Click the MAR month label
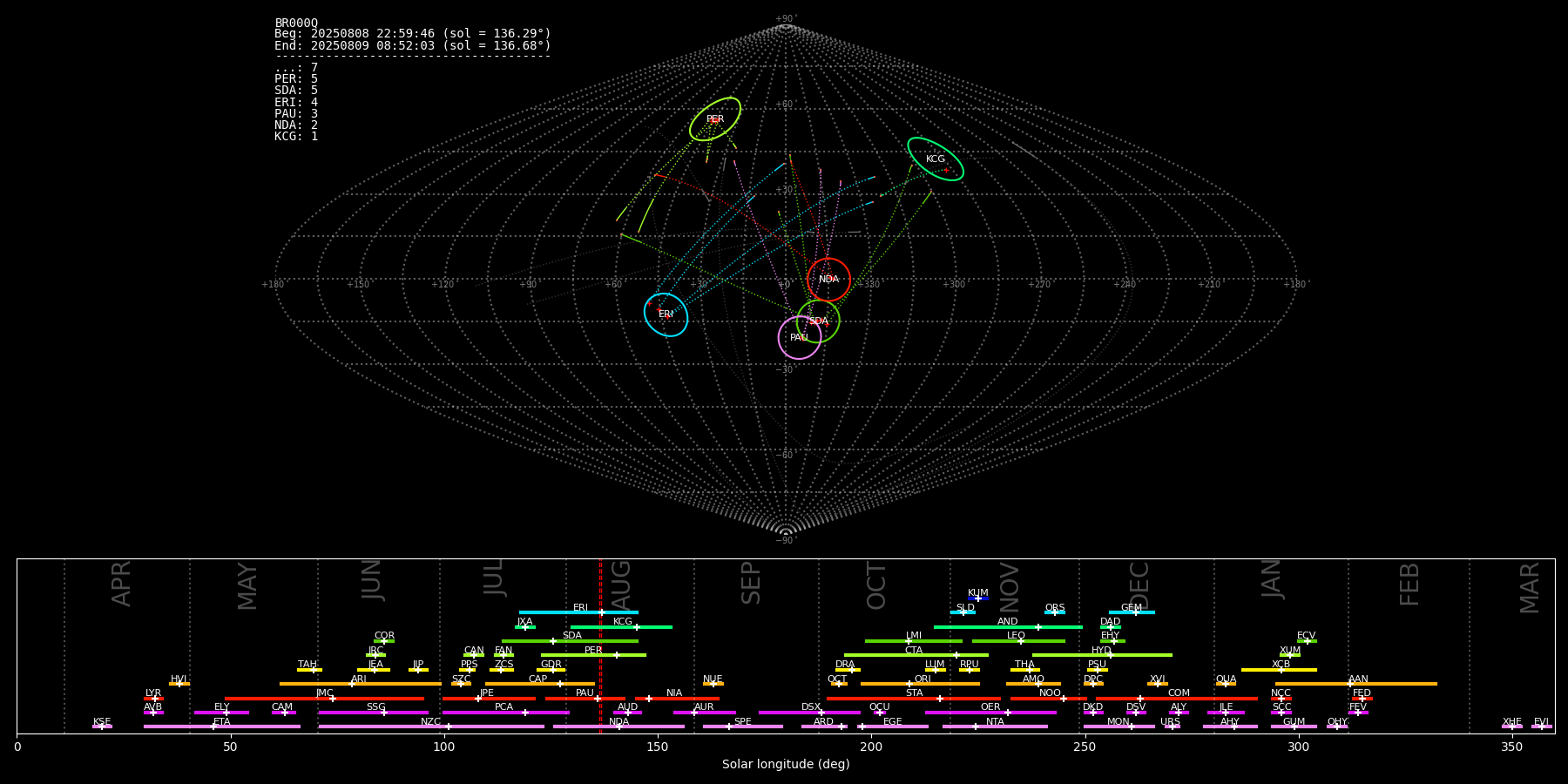 [x=1530, y=588]
